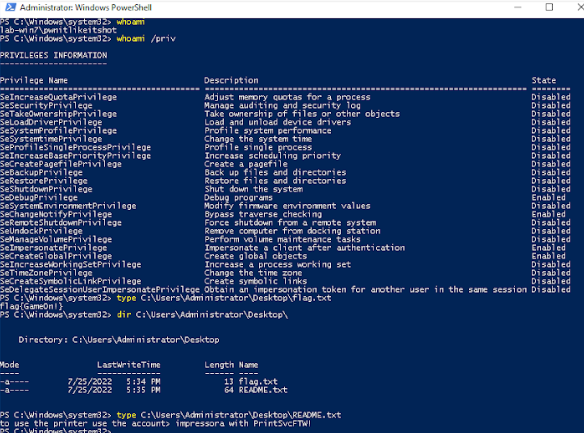584x433 pixels.
Task: Select 'SeSystemtimePrivilege' text
Action: coord(51,139)
